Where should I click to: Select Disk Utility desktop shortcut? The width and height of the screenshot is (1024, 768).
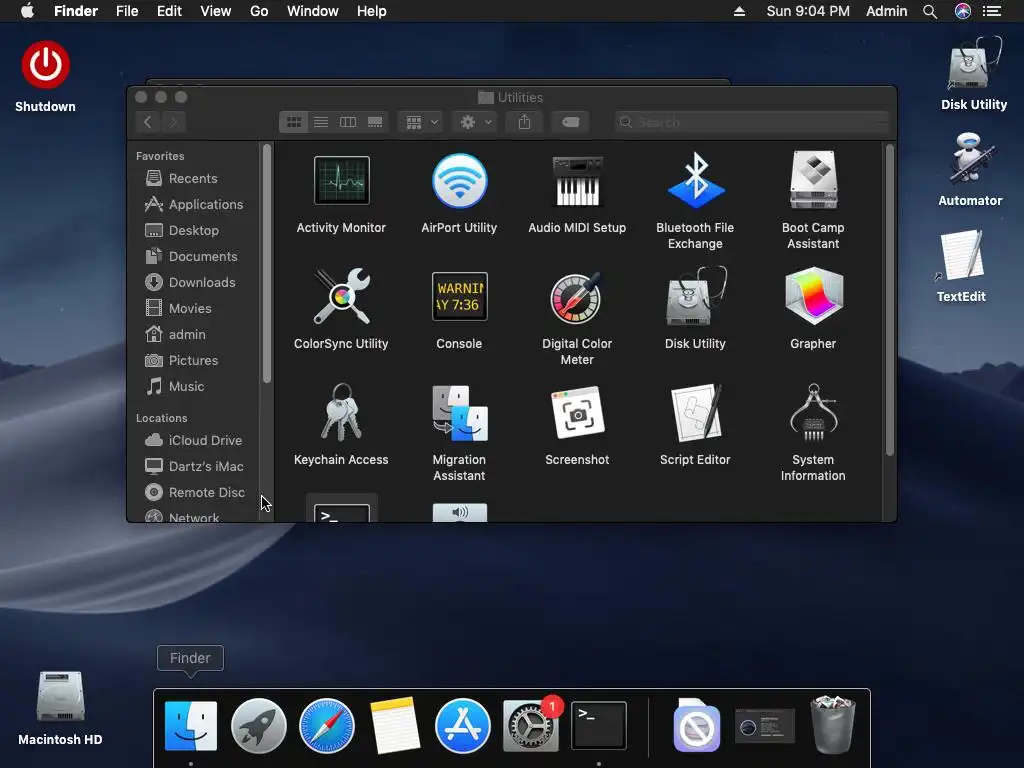point(974,65)
